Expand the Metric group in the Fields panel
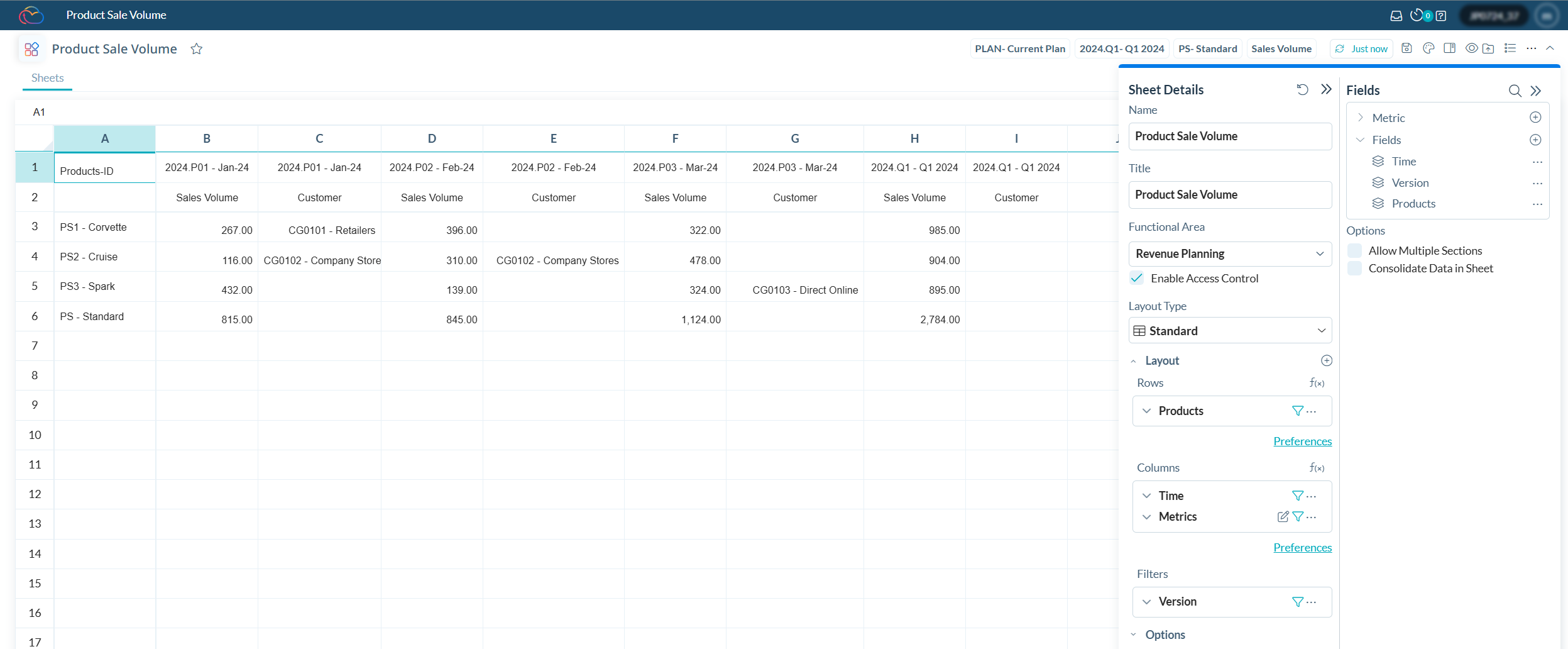 tap(1361, 118)
